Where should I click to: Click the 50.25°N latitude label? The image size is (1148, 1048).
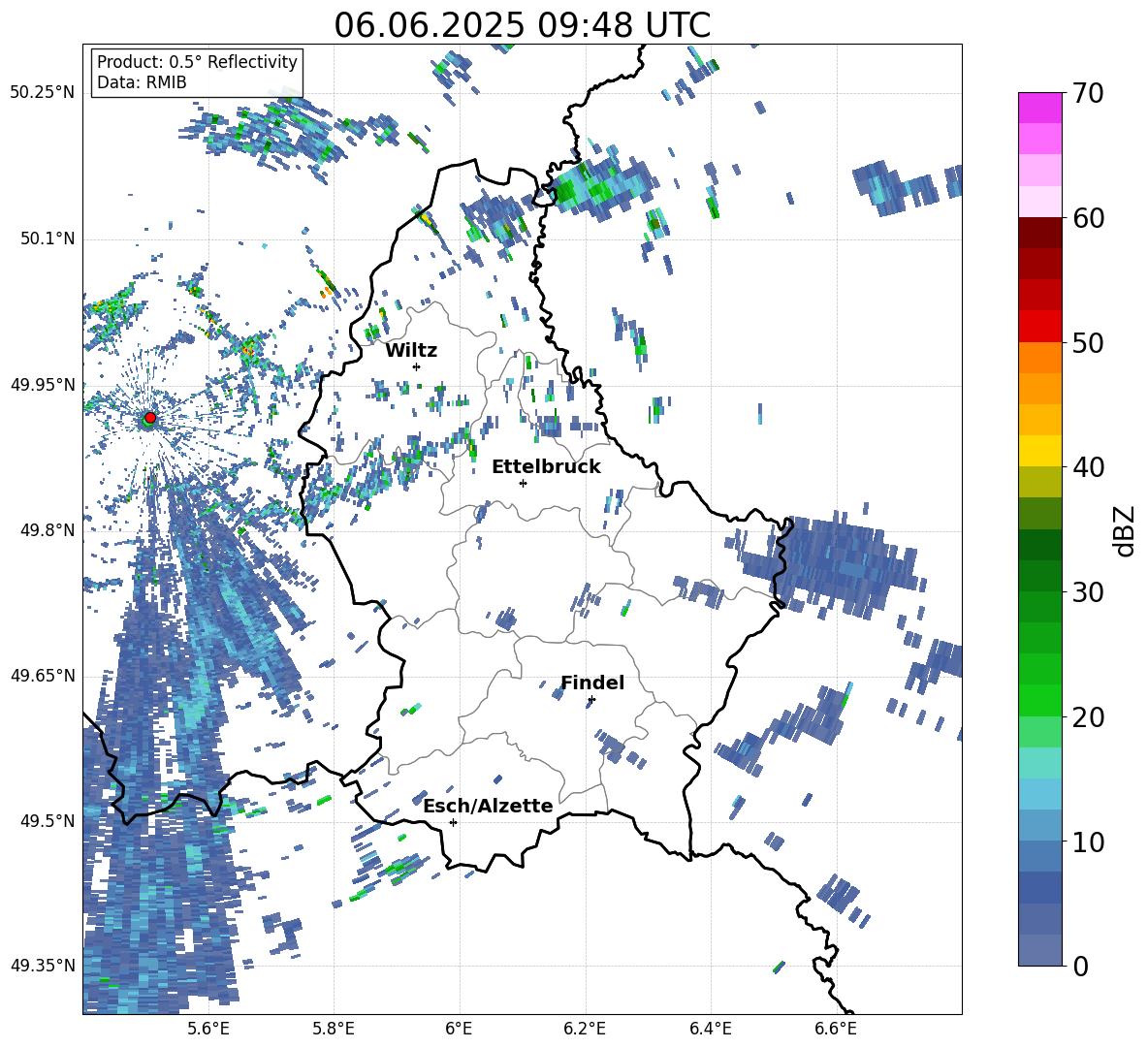[x=43, y=93]
